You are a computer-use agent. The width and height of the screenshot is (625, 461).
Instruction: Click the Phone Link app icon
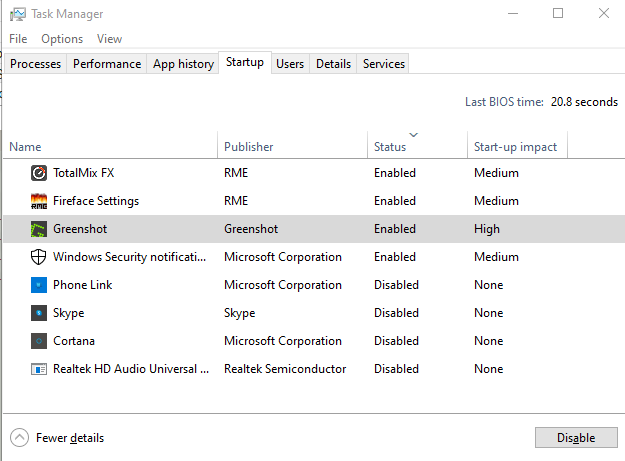tap(39, 285)
